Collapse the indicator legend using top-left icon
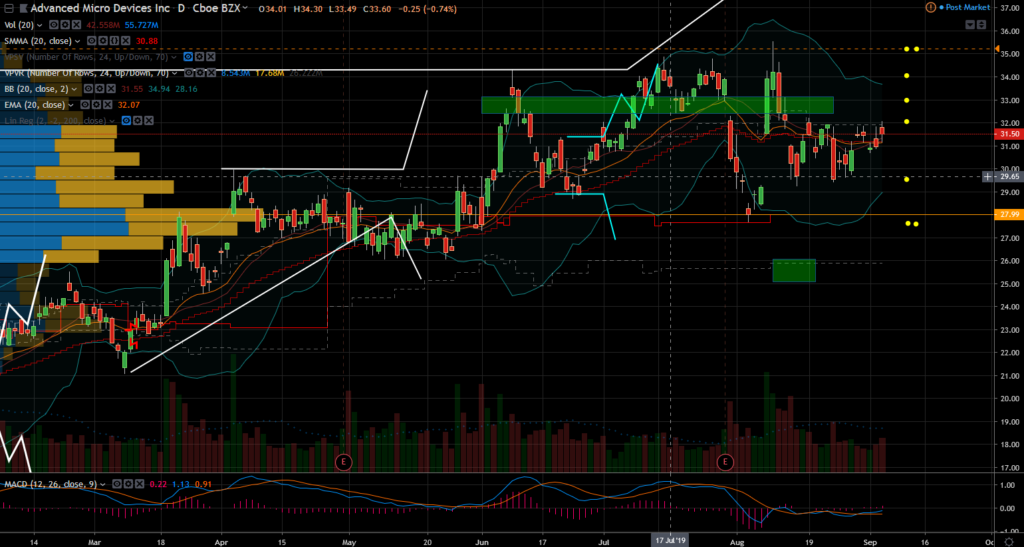 point(8,8)
